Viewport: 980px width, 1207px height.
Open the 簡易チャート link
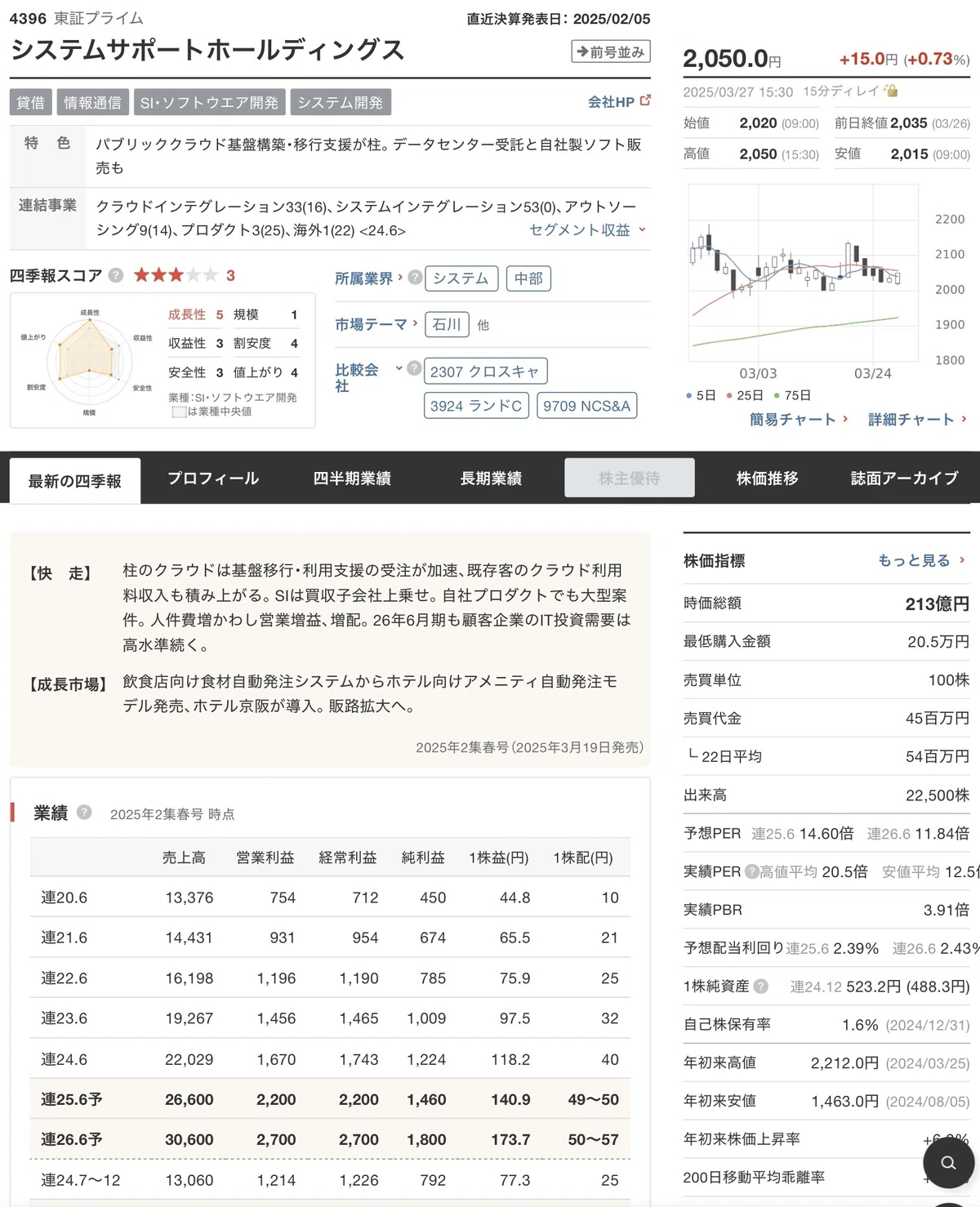[799, 419]
